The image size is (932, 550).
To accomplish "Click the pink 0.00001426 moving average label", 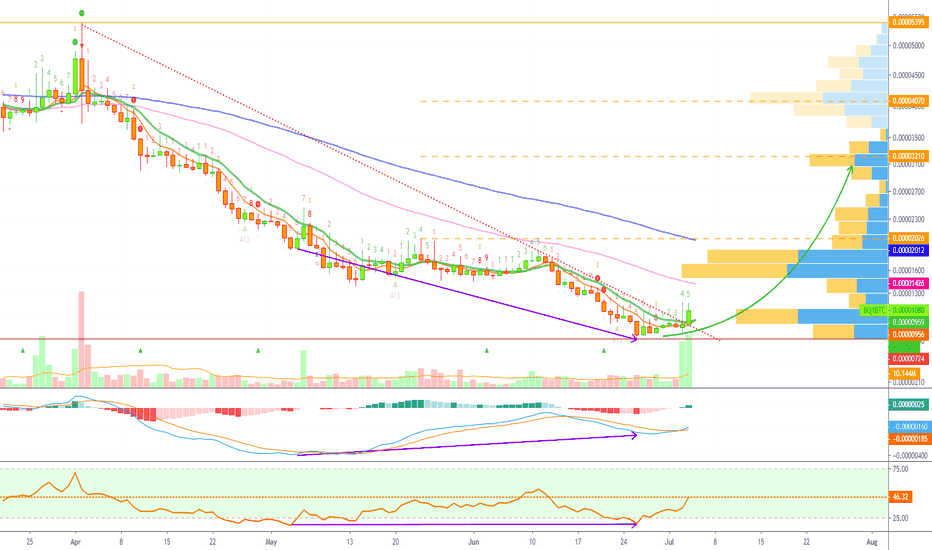I will [909, 283].
